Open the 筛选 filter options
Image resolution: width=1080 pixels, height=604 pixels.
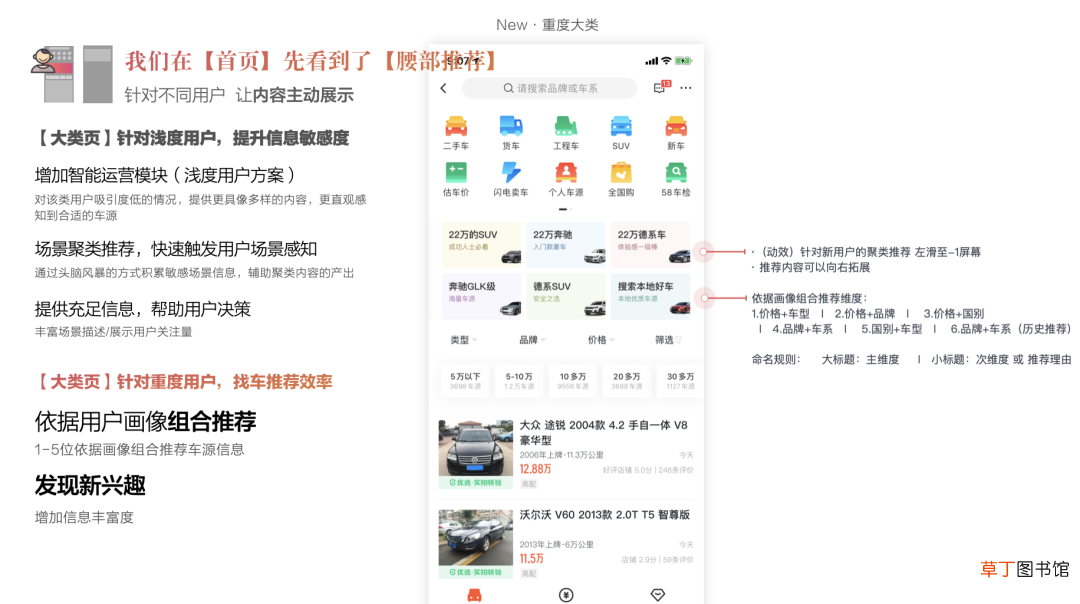point(668,340)
